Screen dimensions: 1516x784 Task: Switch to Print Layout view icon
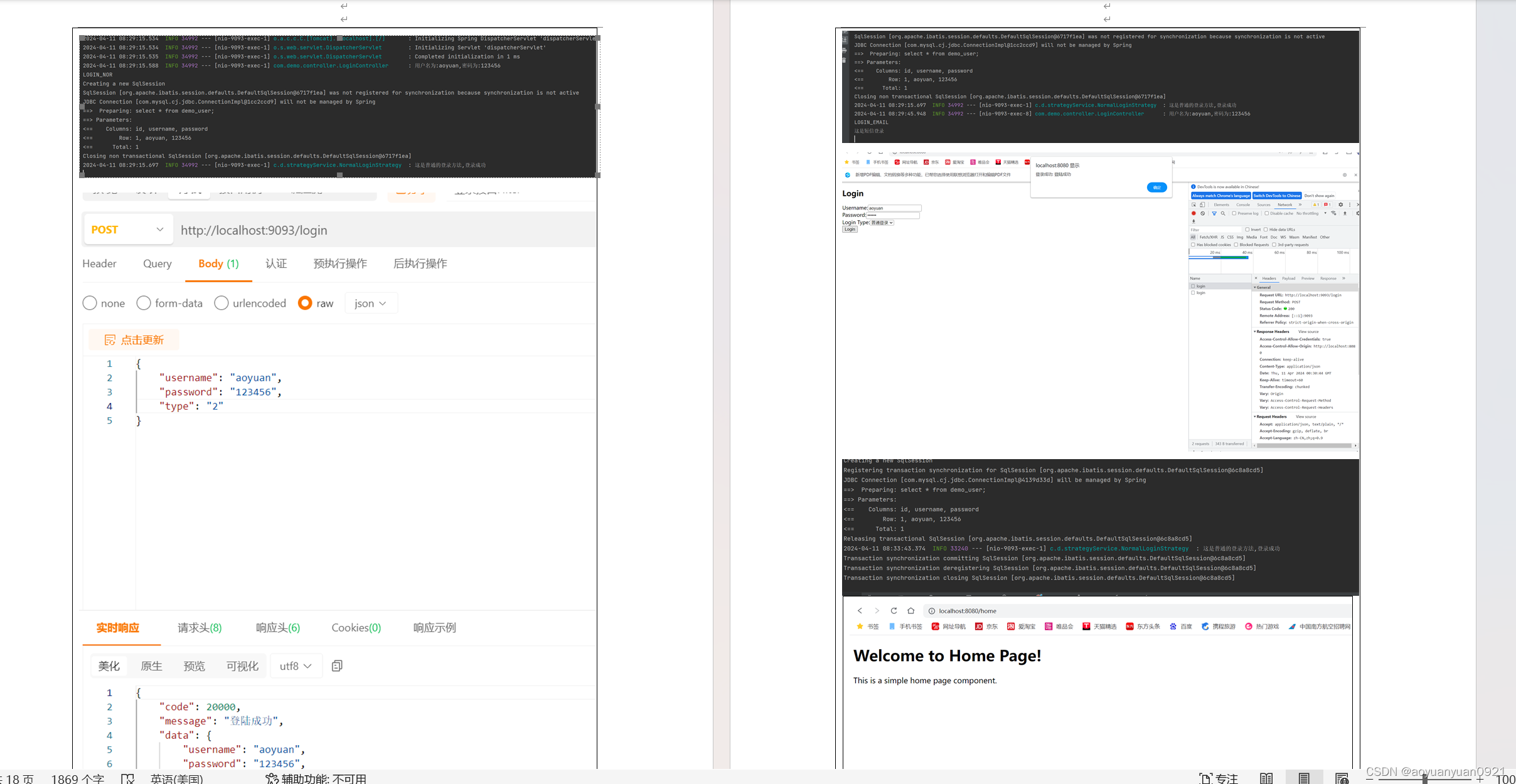click(1304, 778)
